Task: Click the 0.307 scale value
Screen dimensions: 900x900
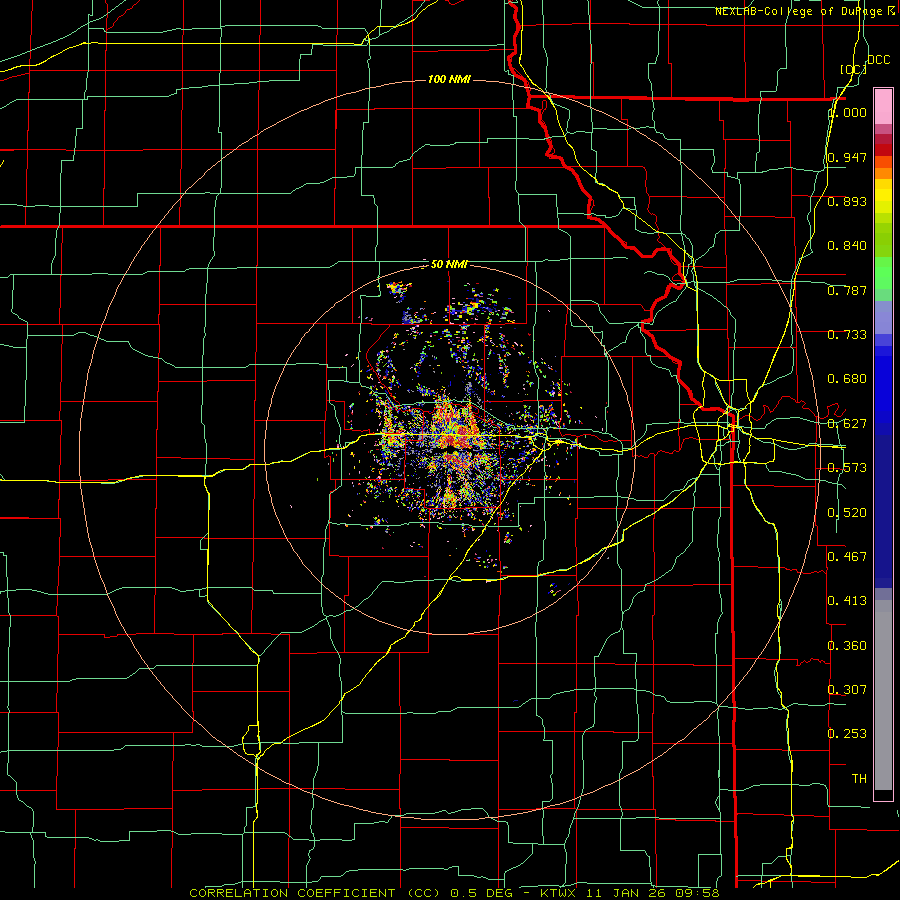Action: point(847,690)
